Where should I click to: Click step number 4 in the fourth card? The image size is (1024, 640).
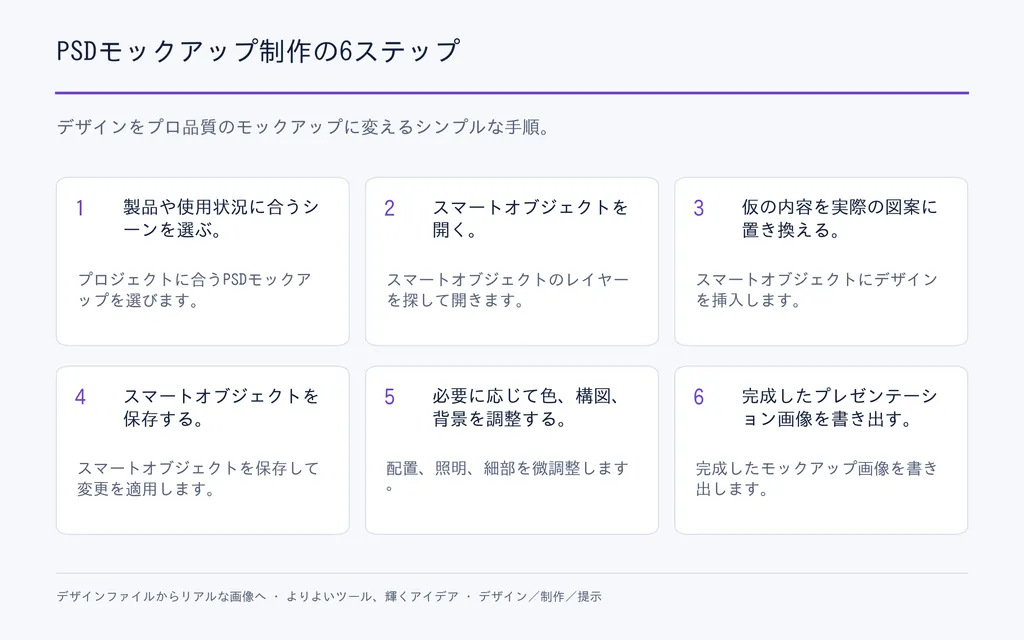coord(80,396)
